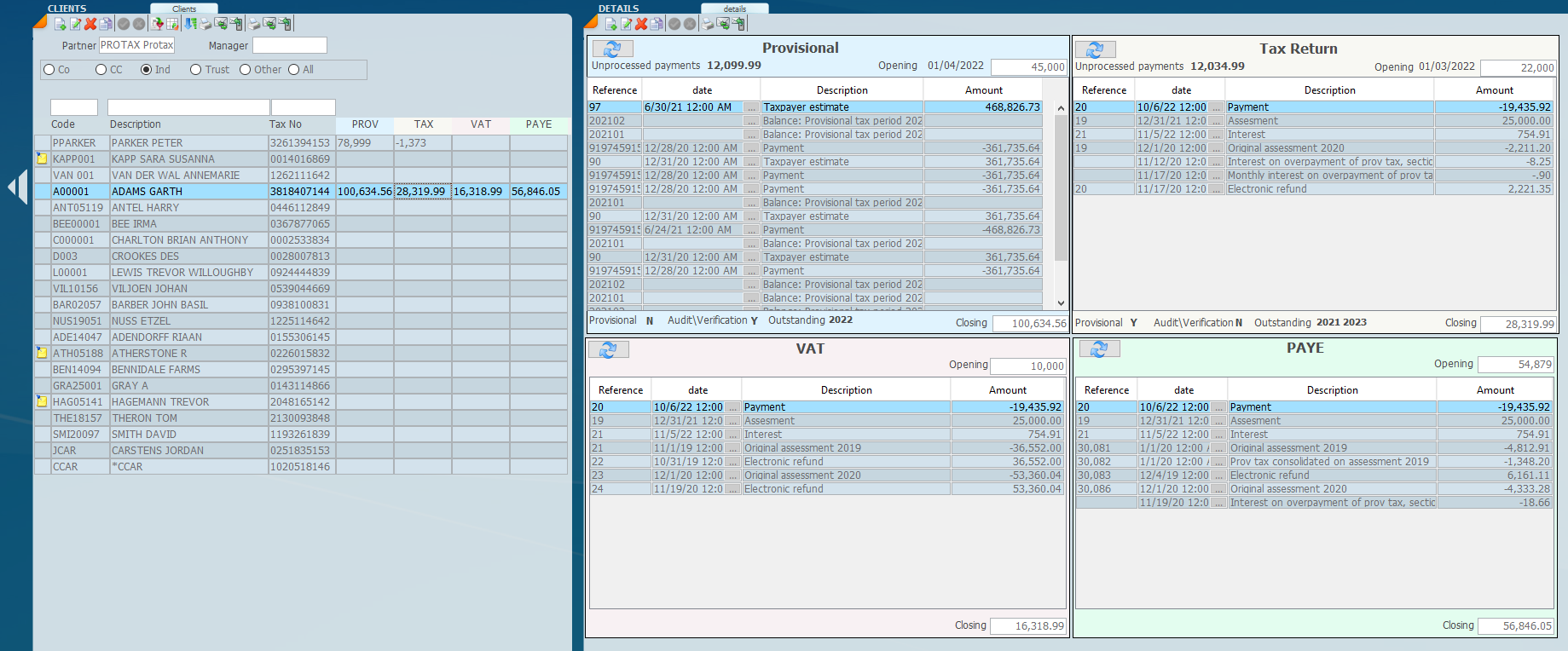The height and width of the screenshot is (651, 1568).
Task: Click the edit record icon in Details toolbar
Action: [x=627, y=24]
